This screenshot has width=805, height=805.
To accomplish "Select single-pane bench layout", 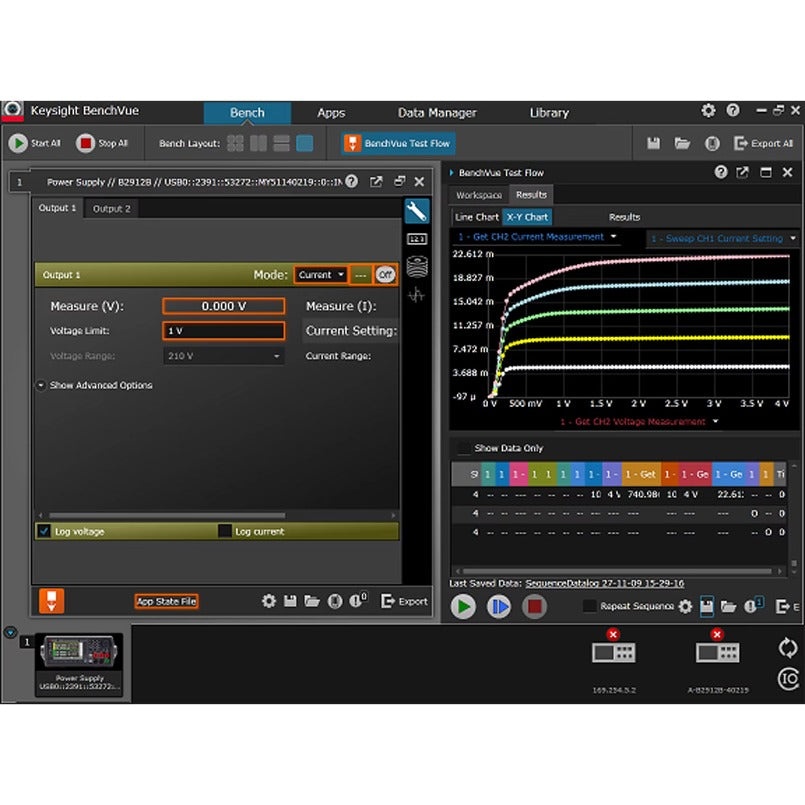I will click(304, 143).
